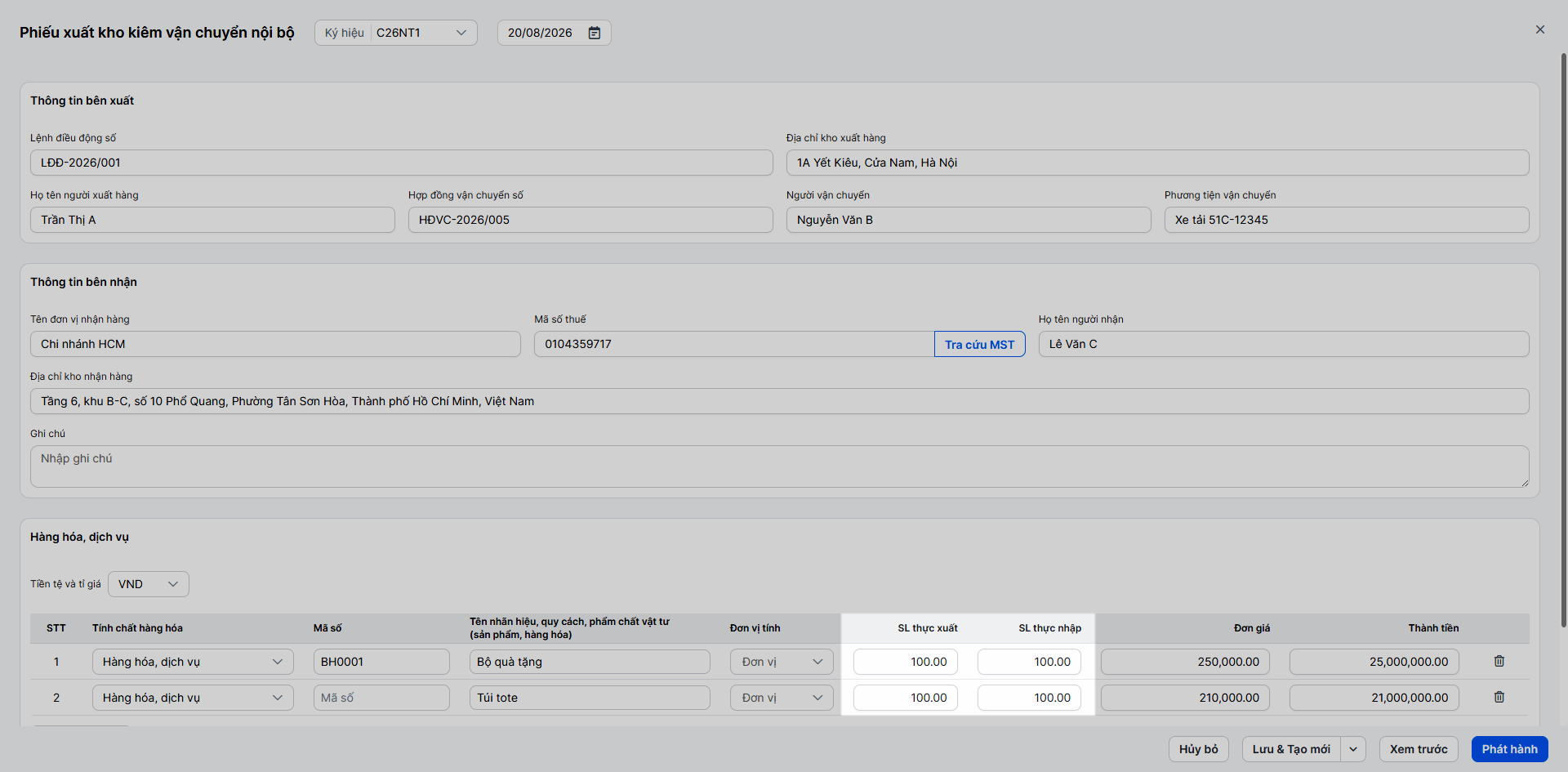This screenshot has height=772, width=1568.
Task: Click the SL thực nhập column header
Action: [1049, 628]
